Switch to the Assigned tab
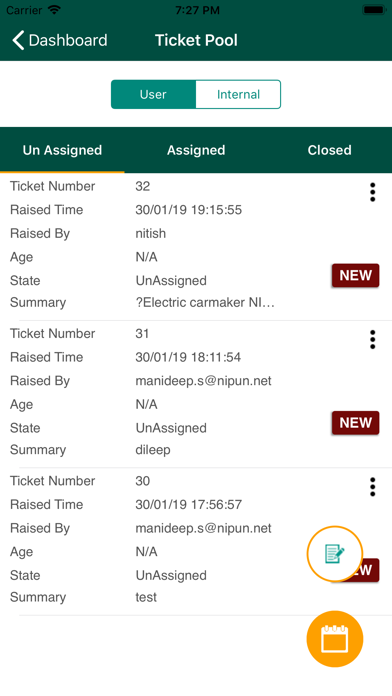This screenshot has width=392, height=696. [196, 150]
